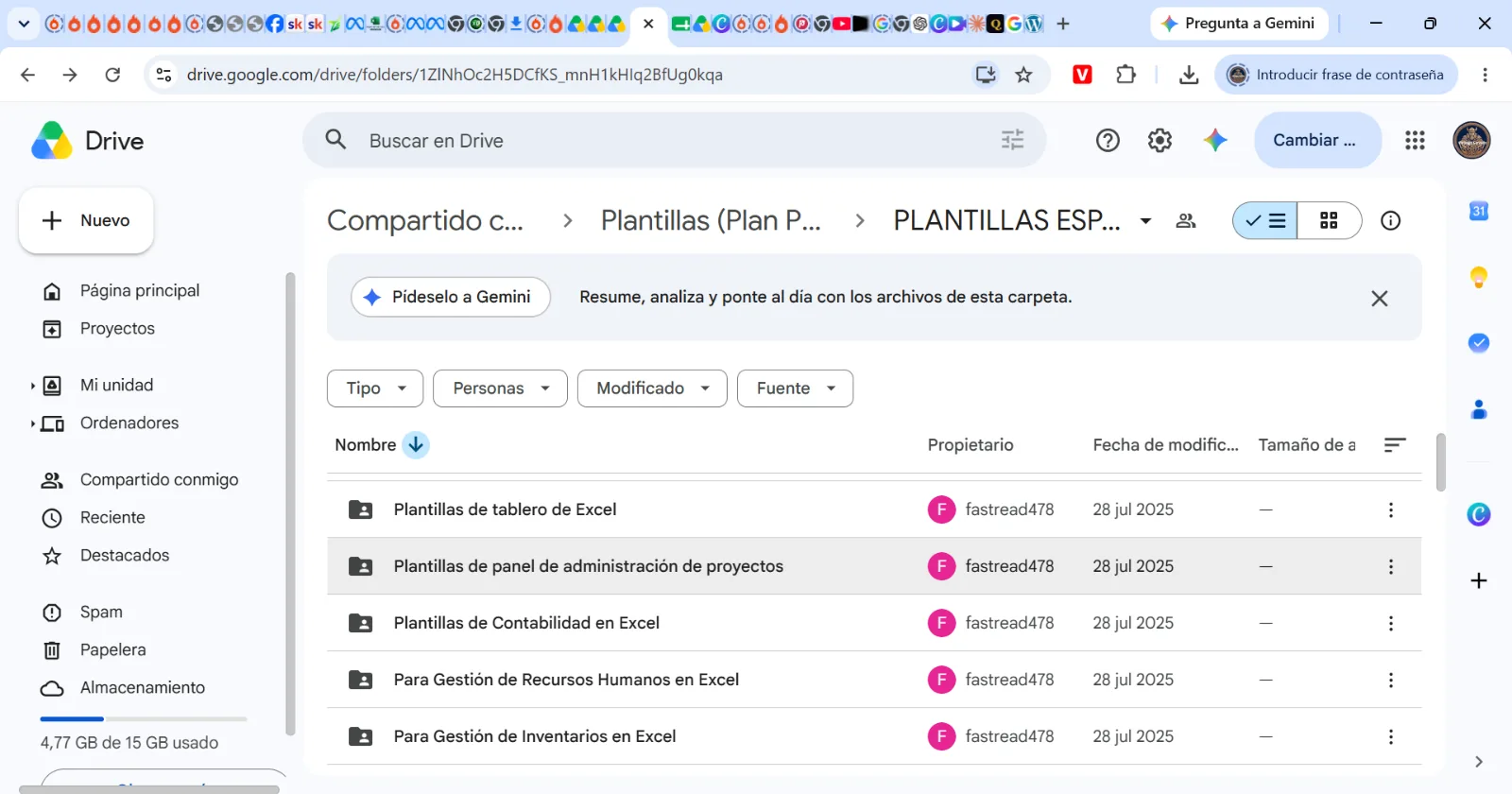The width and height of the screenshot is (1512, 794).
Task: Expand Mi unidad tree arrow
Action: tap(32, 386)
